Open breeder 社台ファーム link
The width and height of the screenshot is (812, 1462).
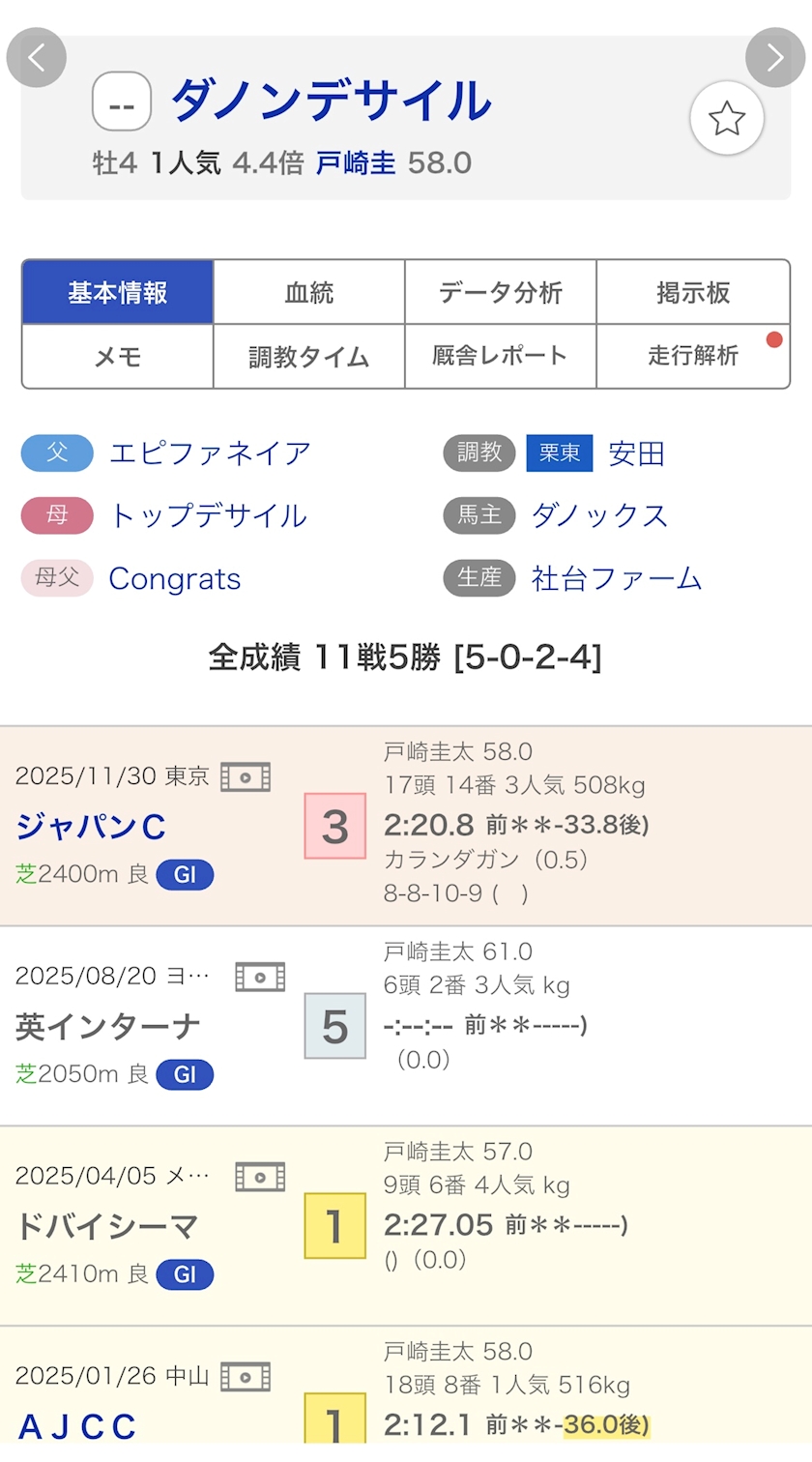point(616,578)
